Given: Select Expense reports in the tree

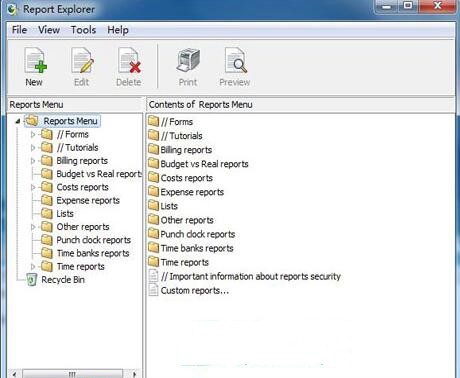Looking at the screenshot, I should pyautogui.click(x=88, y=201).
